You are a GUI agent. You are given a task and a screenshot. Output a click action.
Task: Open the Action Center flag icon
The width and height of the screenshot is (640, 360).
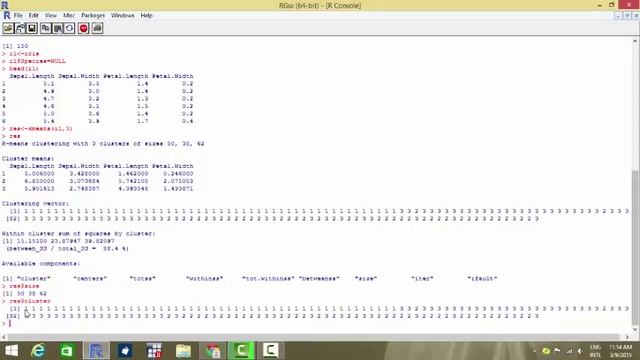pos(557,351)
